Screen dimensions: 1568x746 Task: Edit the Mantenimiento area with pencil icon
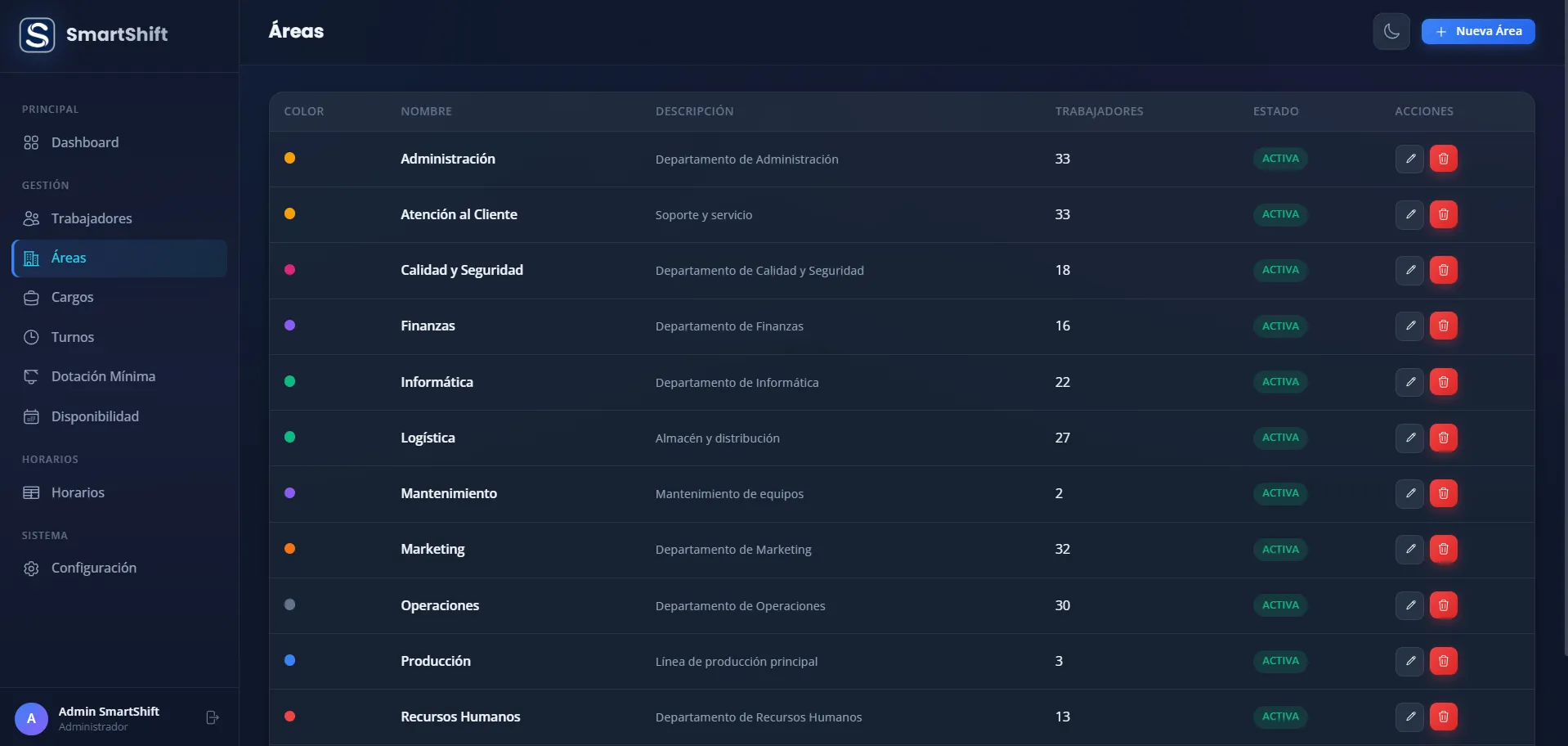[1410, 493]
